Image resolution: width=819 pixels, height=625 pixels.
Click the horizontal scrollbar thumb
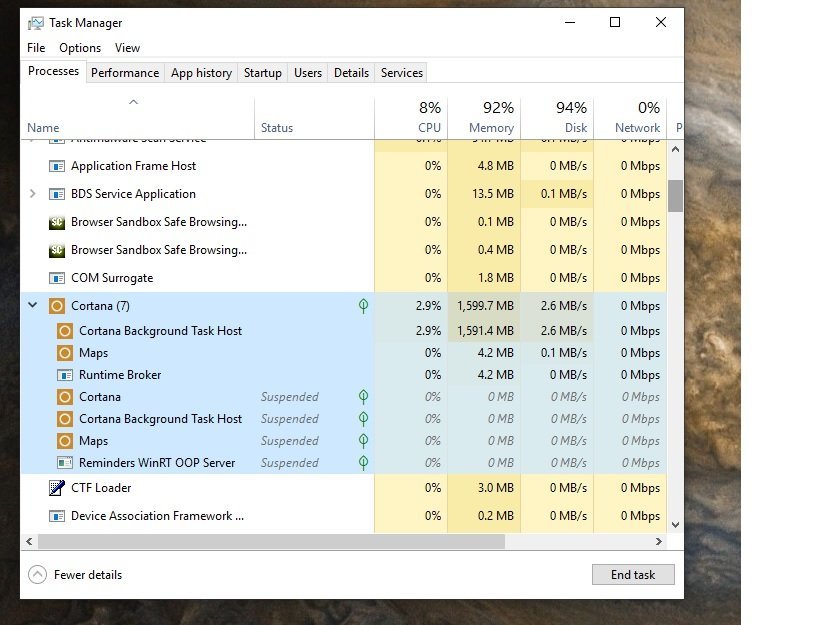(272, 541)
